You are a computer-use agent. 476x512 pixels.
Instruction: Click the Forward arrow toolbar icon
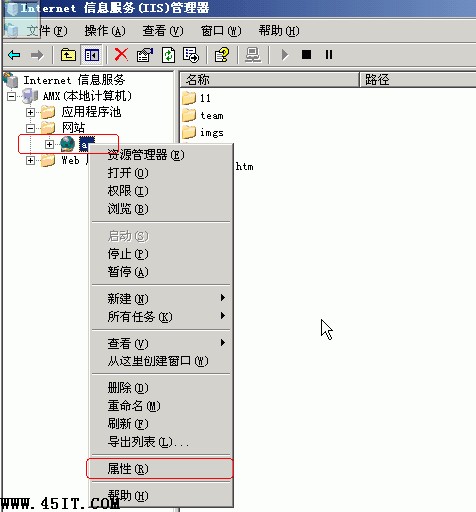pyautogui.click(x=37, y=55)
